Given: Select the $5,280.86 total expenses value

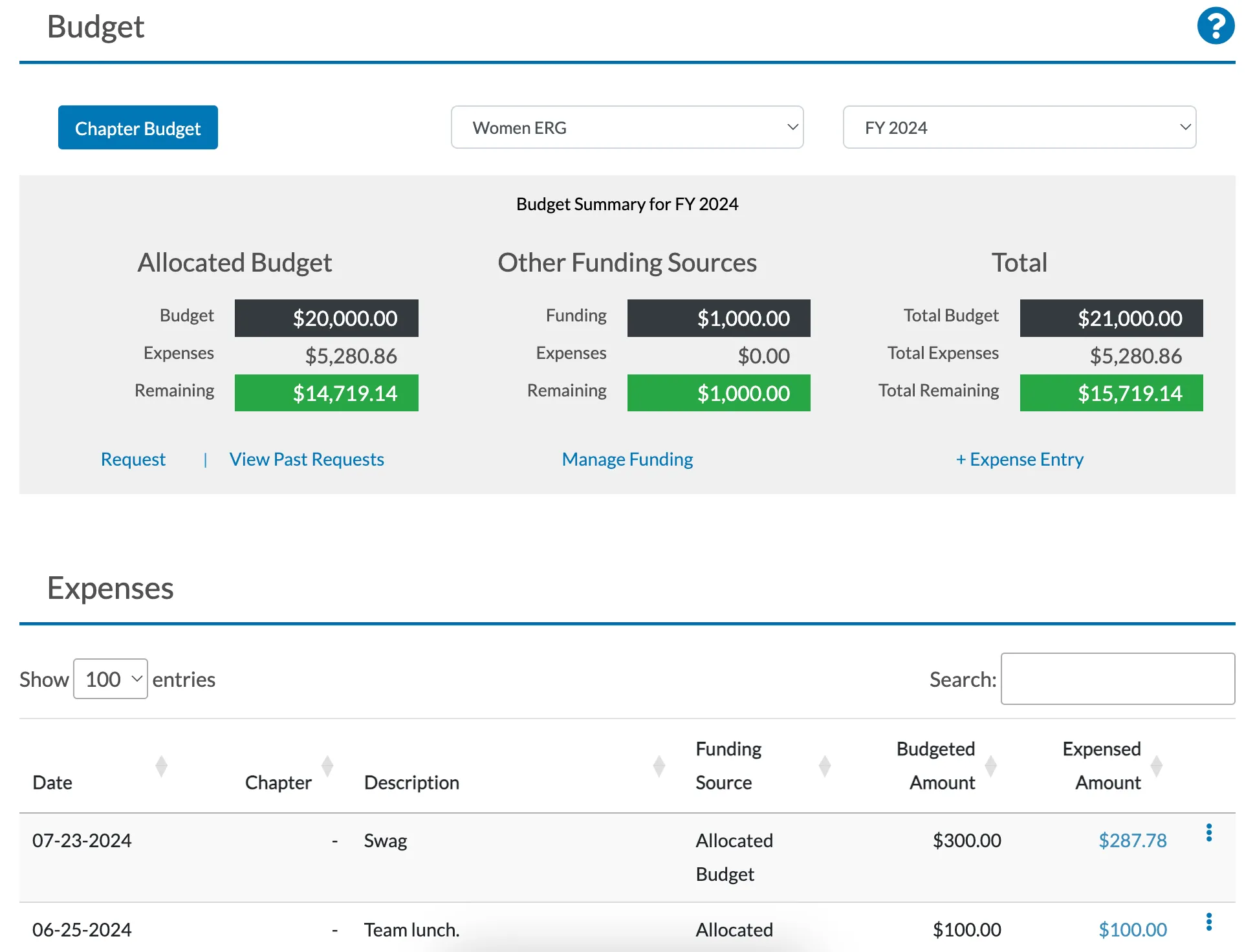Looking at the screenshot, I should [1135, 356].
